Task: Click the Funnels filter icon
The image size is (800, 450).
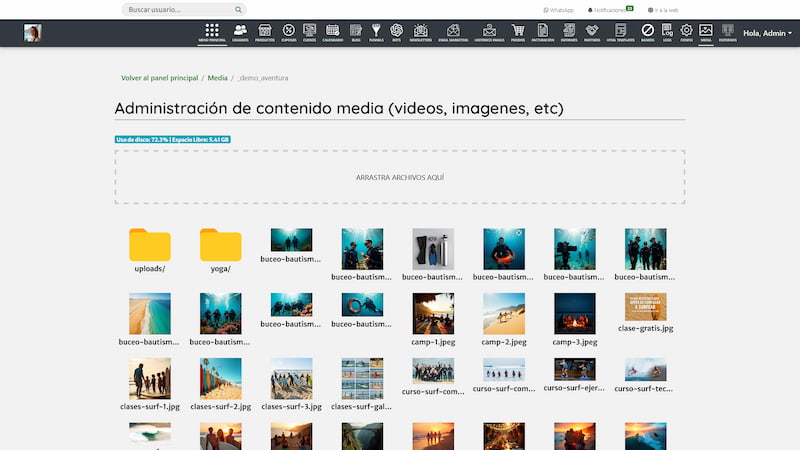Action: point(376,33)
